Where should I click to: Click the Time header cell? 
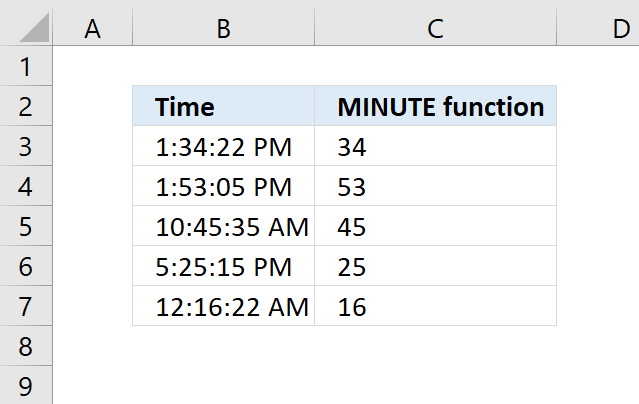223,106
